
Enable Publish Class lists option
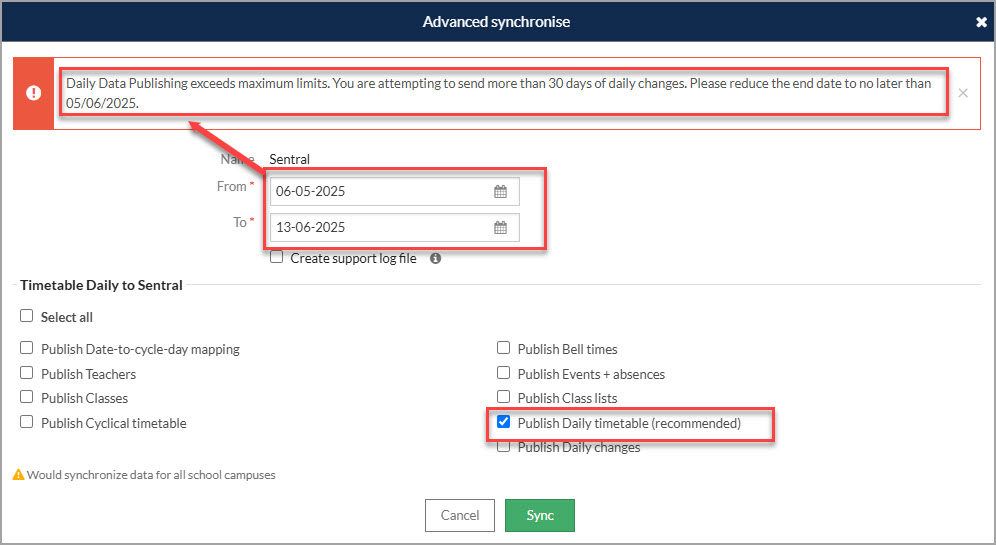coord(503,397)
